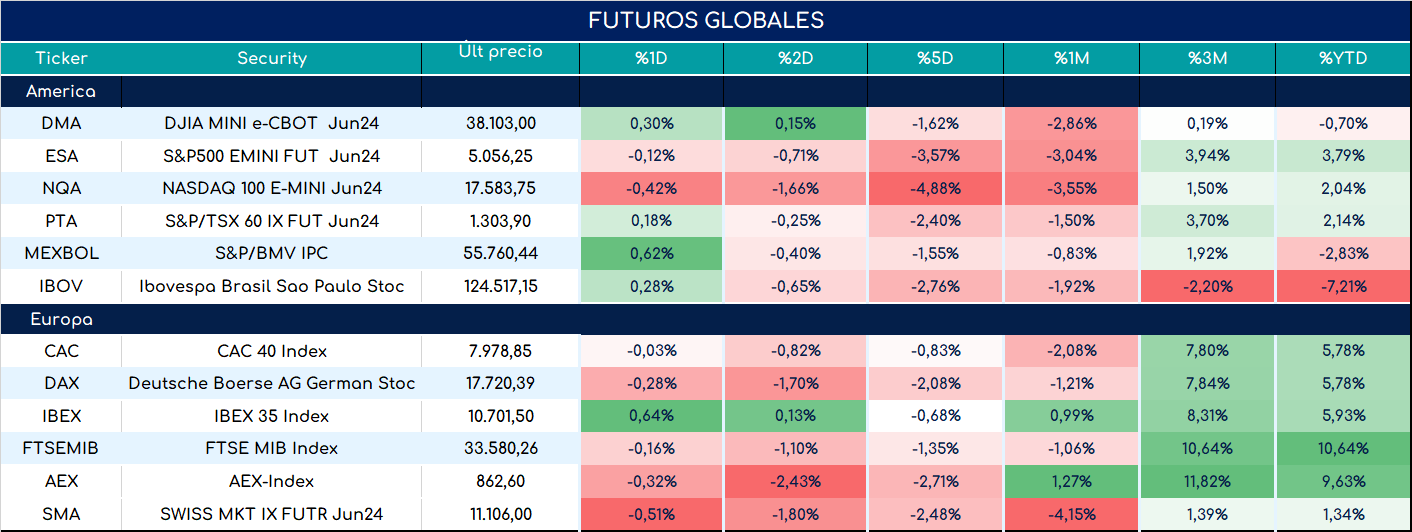Select the IBEX last price 10.701,50

coord(500,416)
